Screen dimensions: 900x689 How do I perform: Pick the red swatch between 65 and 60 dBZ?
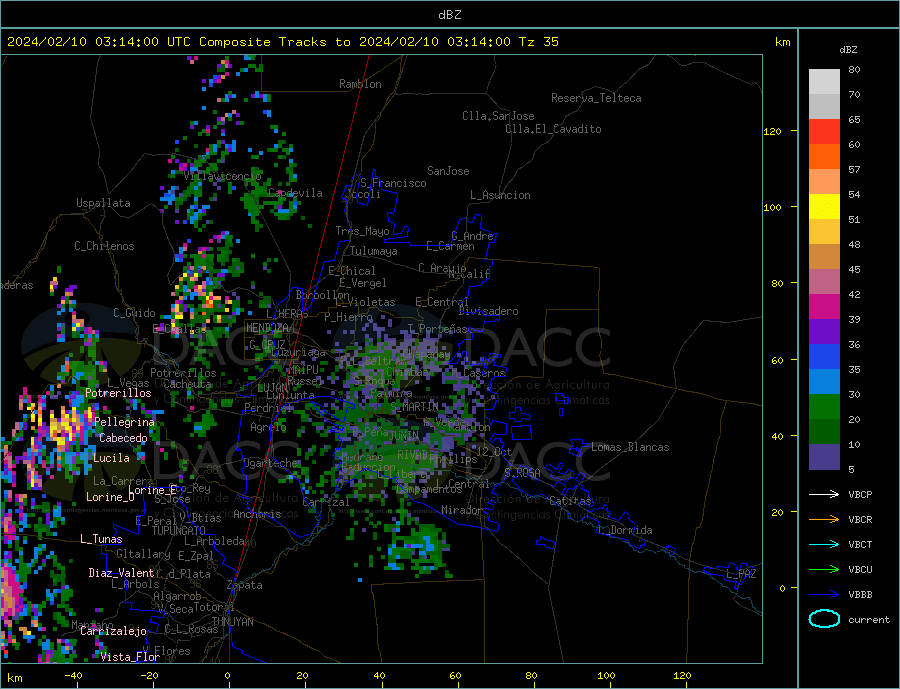(x=824, y=131)
